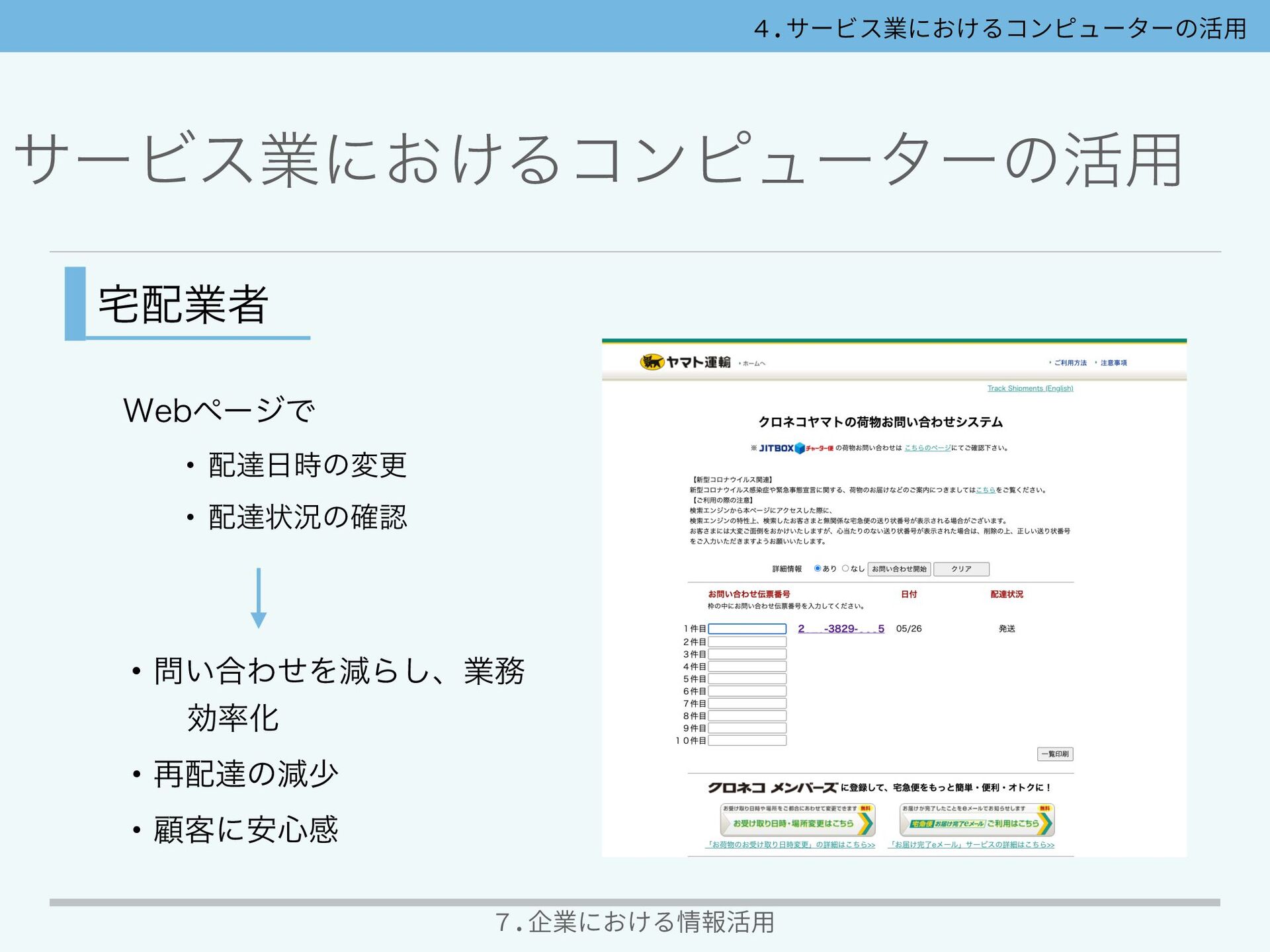Viewport: 1270px width, 952px height.
Task: Click the 一覧印刷 print button
Action: point(1054,754)
